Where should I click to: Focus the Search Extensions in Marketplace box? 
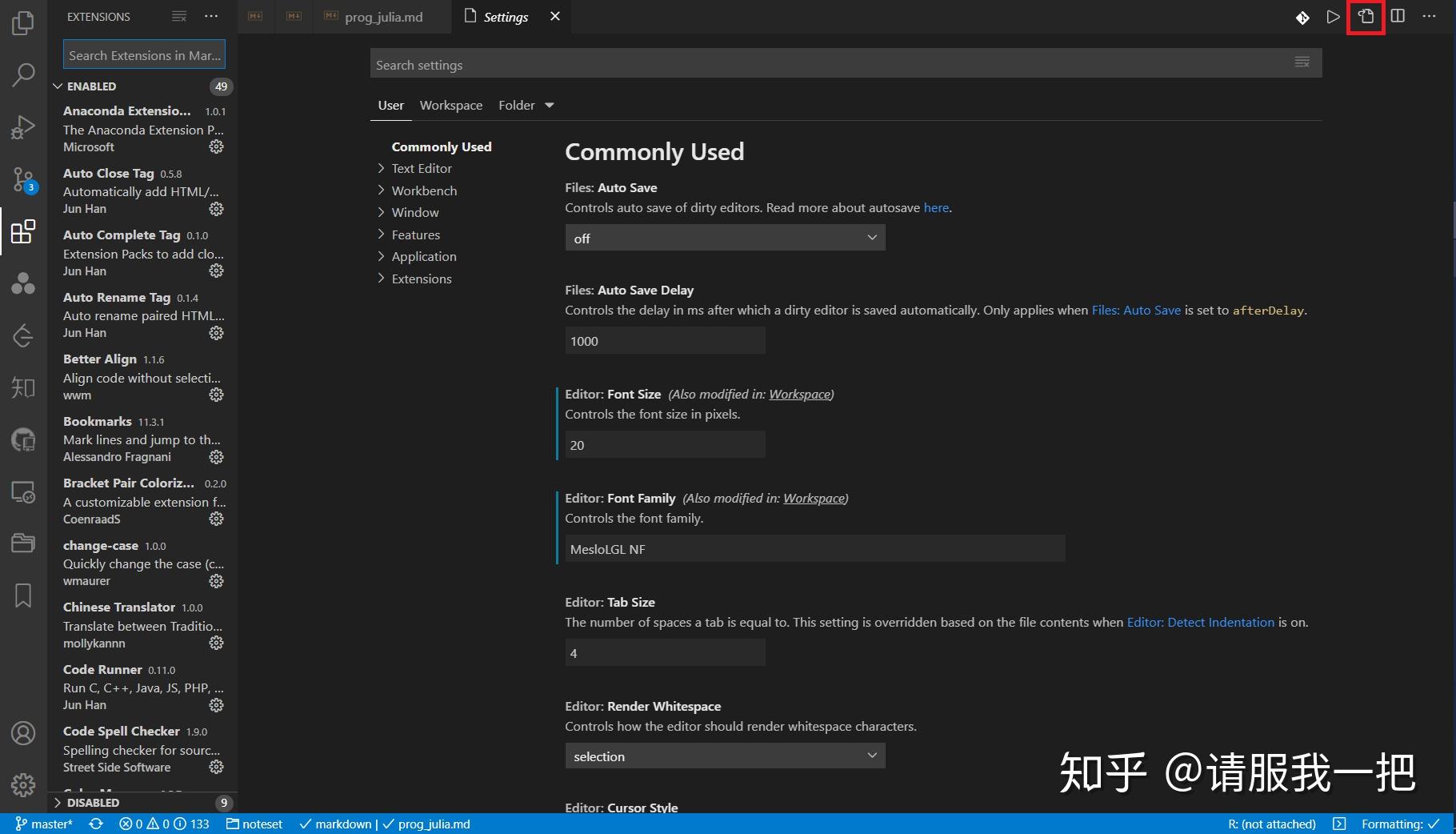click(144, 55)
